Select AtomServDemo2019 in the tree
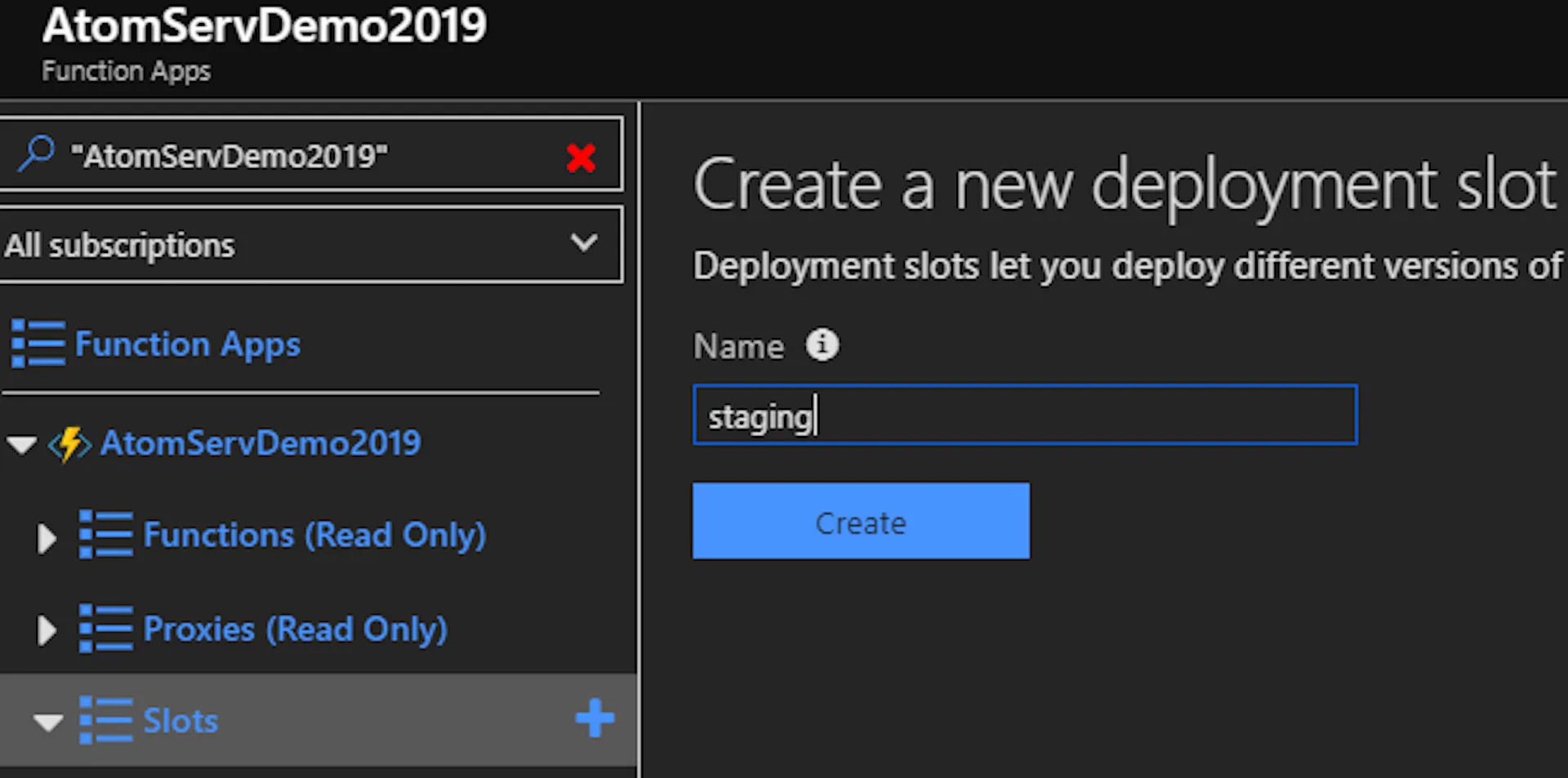Screen dimensions: 1568x778 [x=261, y=443]
